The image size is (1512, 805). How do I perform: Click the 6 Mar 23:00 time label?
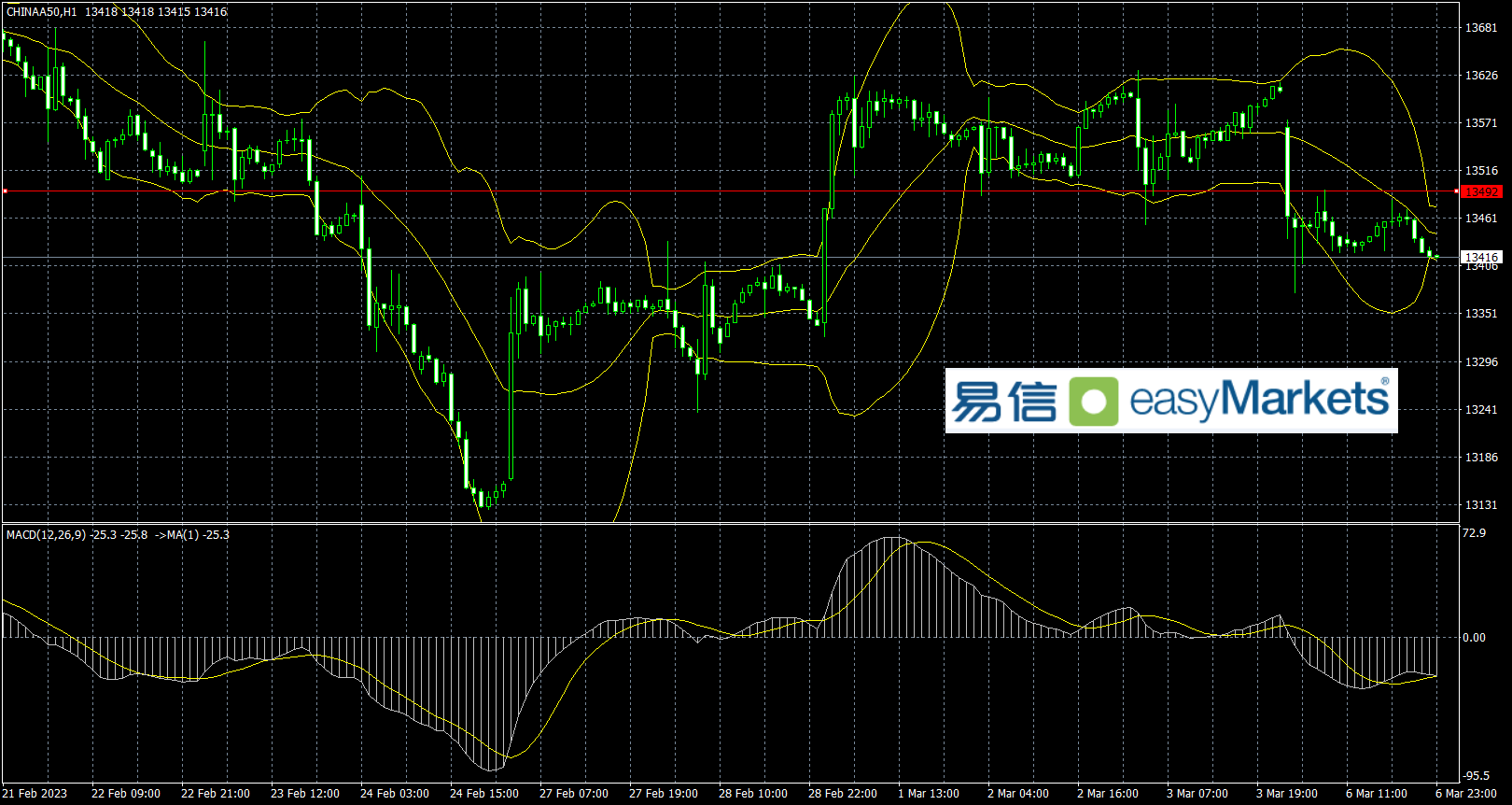click(1466, 794)
